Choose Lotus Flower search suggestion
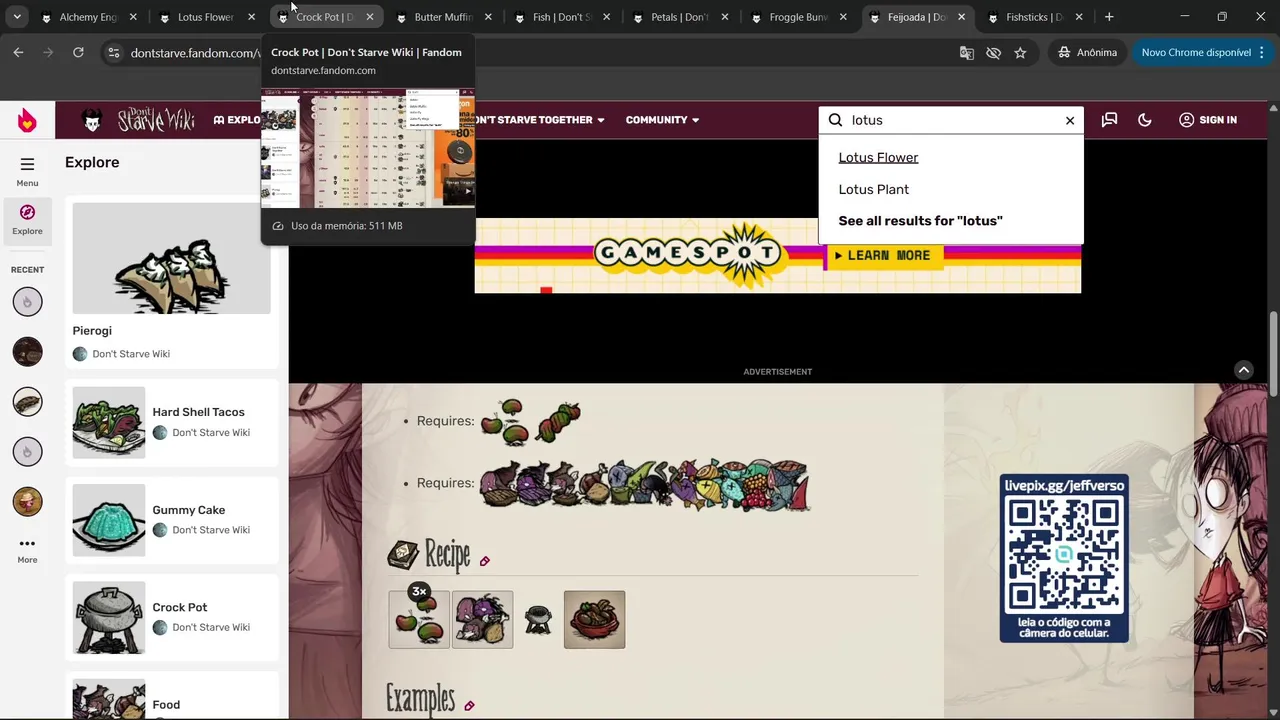This screenshot has width=1280, height=720. (878, 157)
